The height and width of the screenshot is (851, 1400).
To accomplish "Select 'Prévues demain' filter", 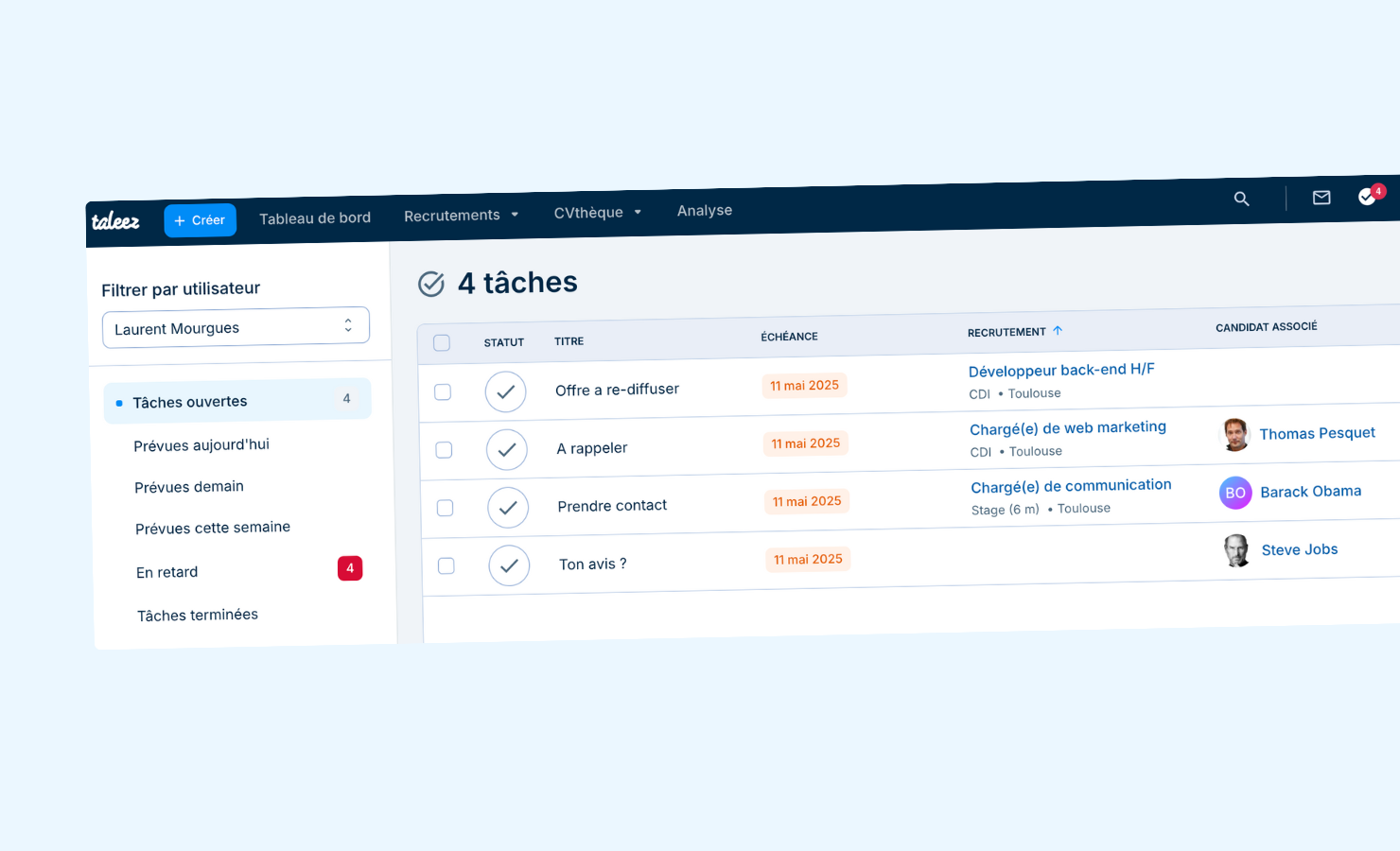I will (x=189, y=487).
